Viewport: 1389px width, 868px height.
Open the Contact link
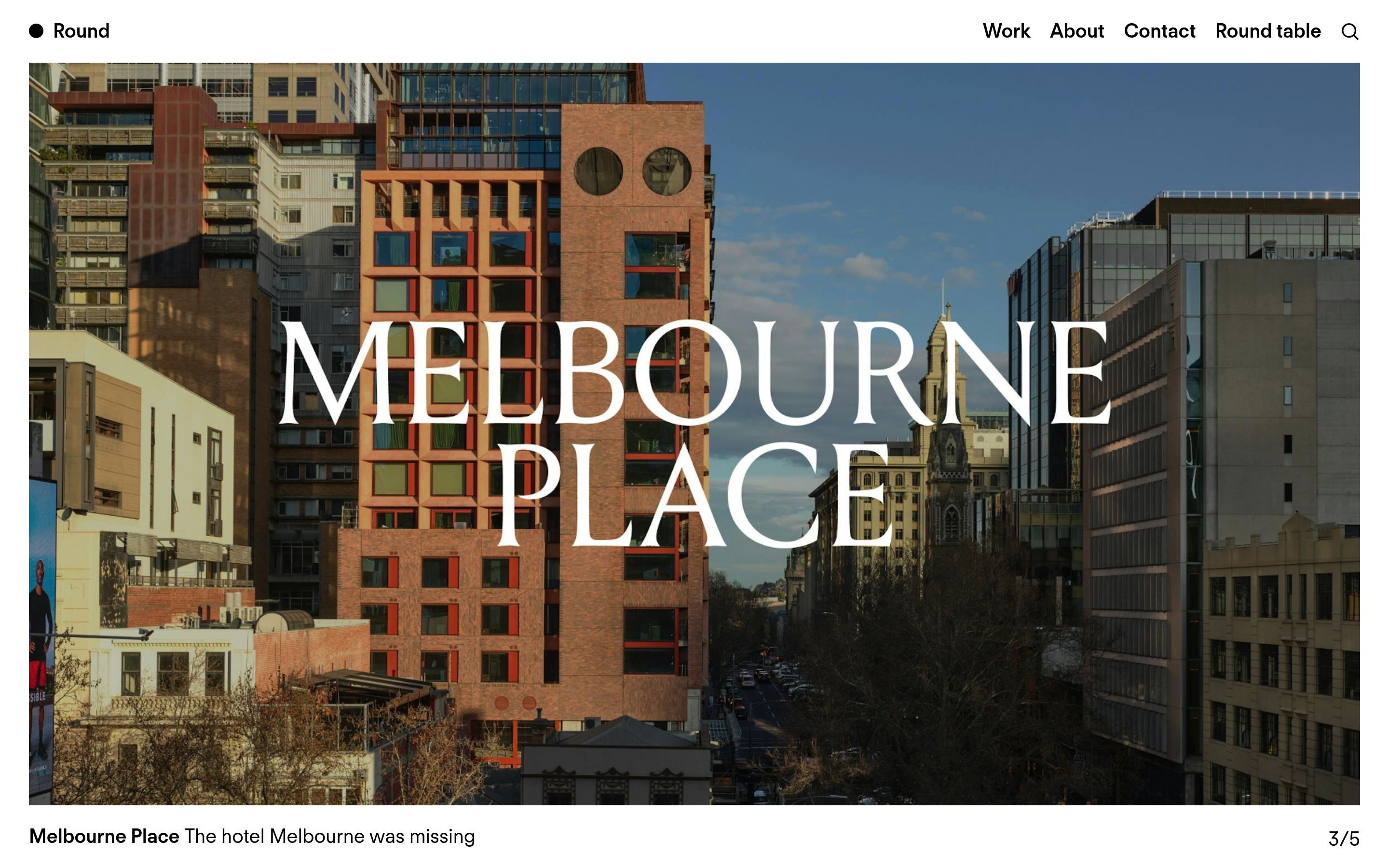[x=1159, y=31]
